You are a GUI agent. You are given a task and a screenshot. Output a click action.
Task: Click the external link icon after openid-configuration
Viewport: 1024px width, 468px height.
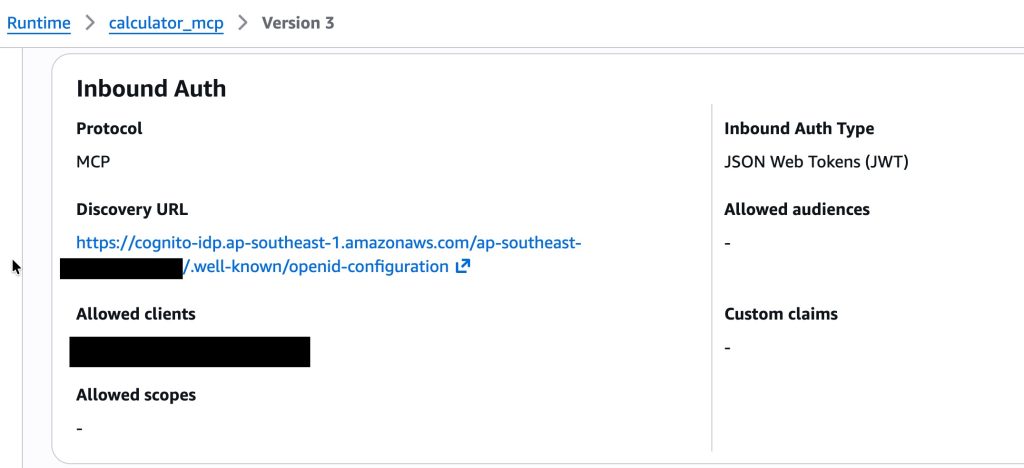463,267
